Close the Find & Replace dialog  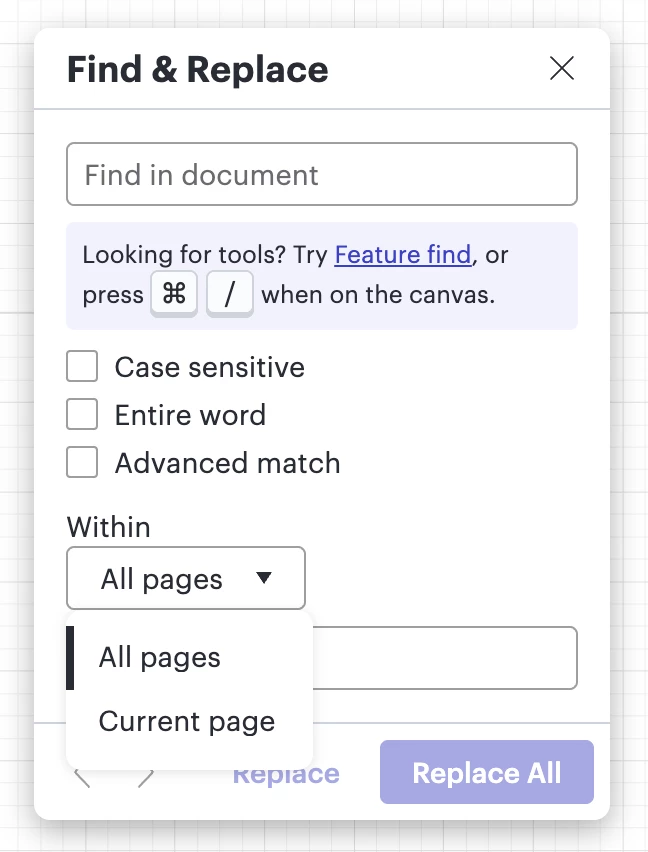tap(562, 68)
